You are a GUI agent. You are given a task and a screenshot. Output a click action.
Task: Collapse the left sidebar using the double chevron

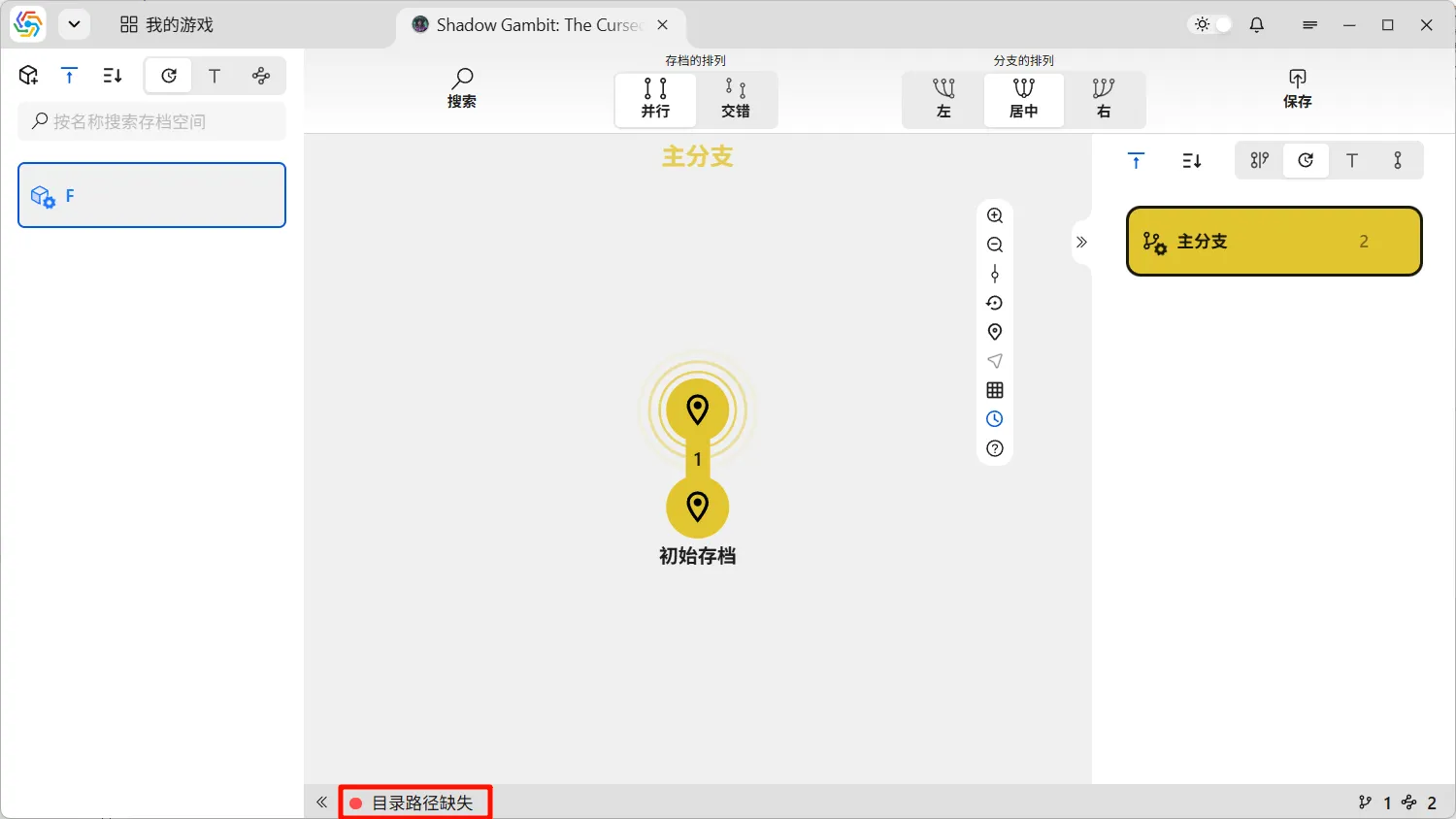click(322, 803)
